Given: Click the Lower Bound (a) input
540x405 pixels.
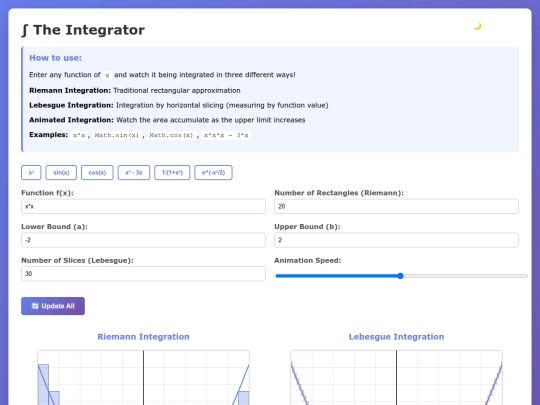Looking at the screenshot, I should coord(143,240).
